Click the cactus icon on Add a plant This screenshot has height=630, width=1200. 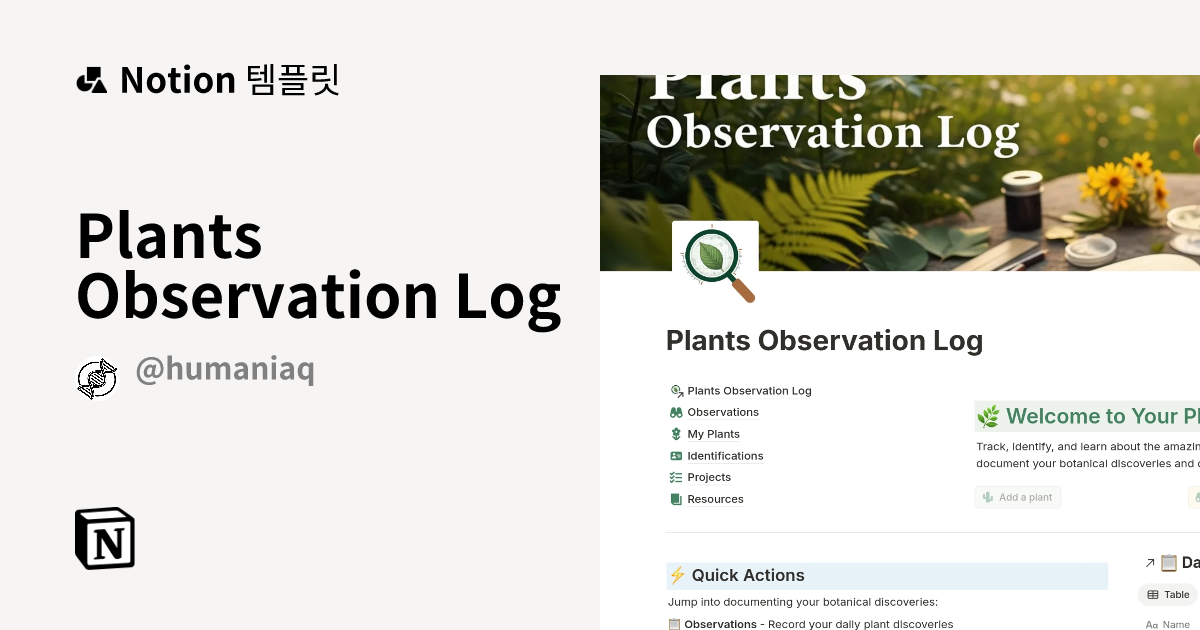coord(987,497)
